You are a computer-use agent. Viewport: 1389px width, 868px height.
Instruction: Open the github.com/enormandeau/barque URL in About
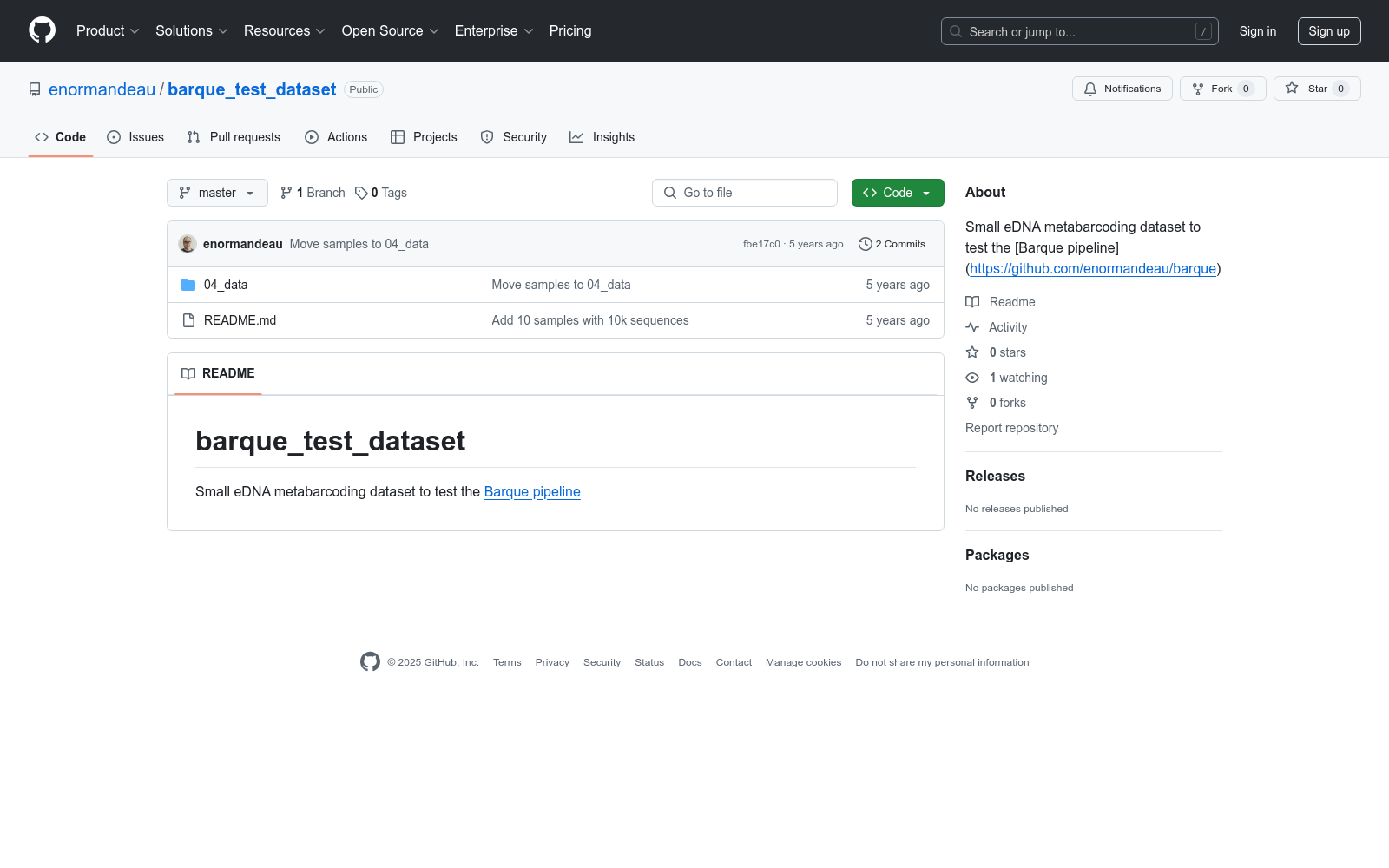click(1093, 268)
